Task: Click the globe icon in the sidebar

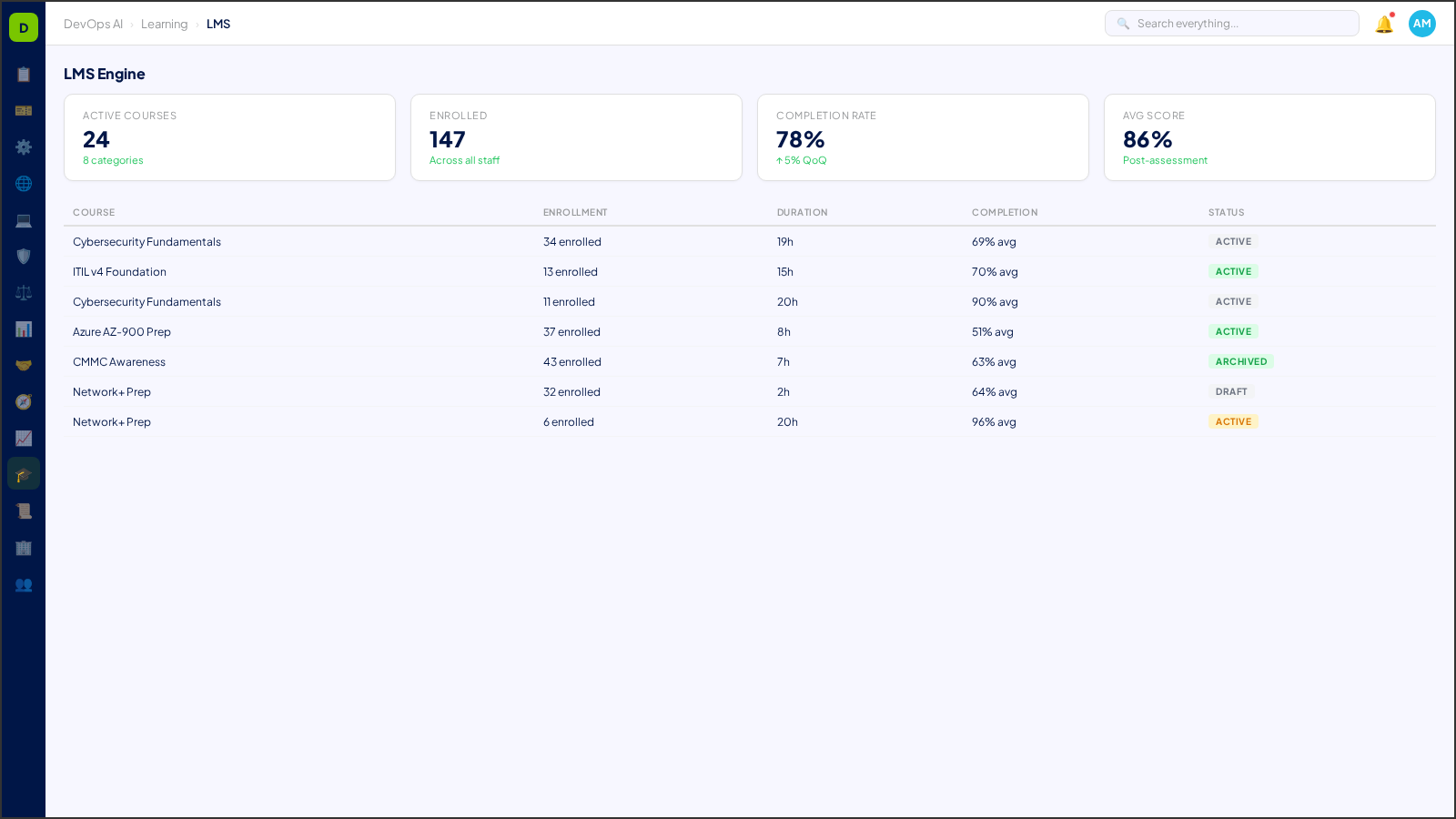Action: pyautogui.click(x=24, y=184)
